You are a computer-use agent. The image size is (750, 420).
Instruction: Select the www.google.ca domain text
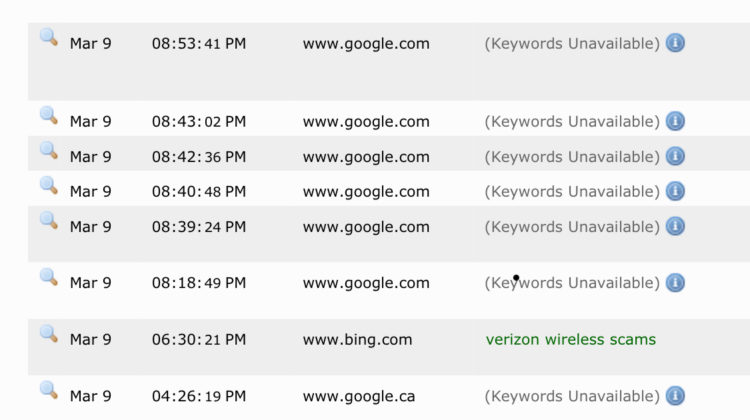359,397
